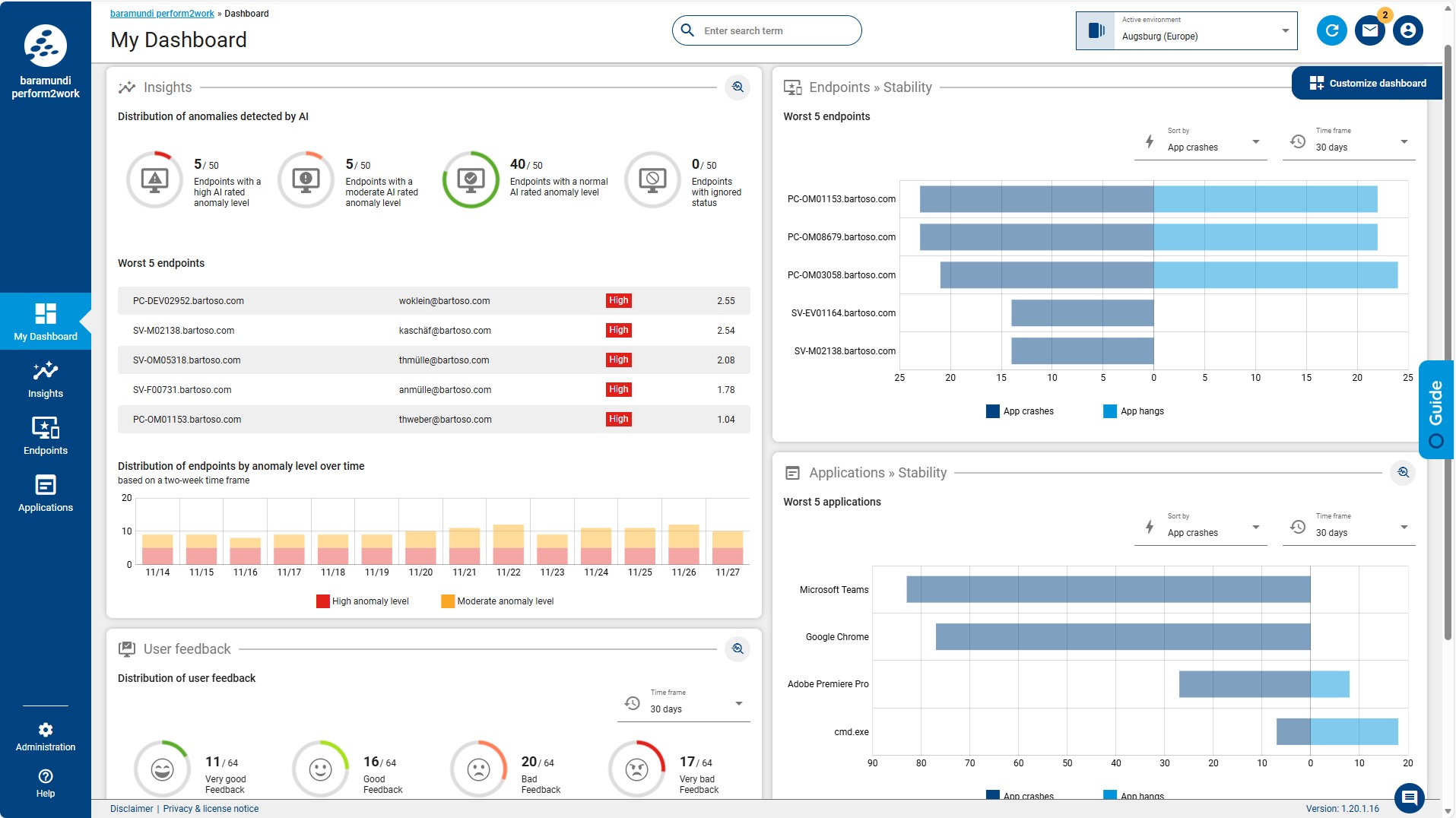The width and height of the screenshot is (1456, 818).
Task: Go to Endpoints in the sidebar
Action: coord(46,436)
